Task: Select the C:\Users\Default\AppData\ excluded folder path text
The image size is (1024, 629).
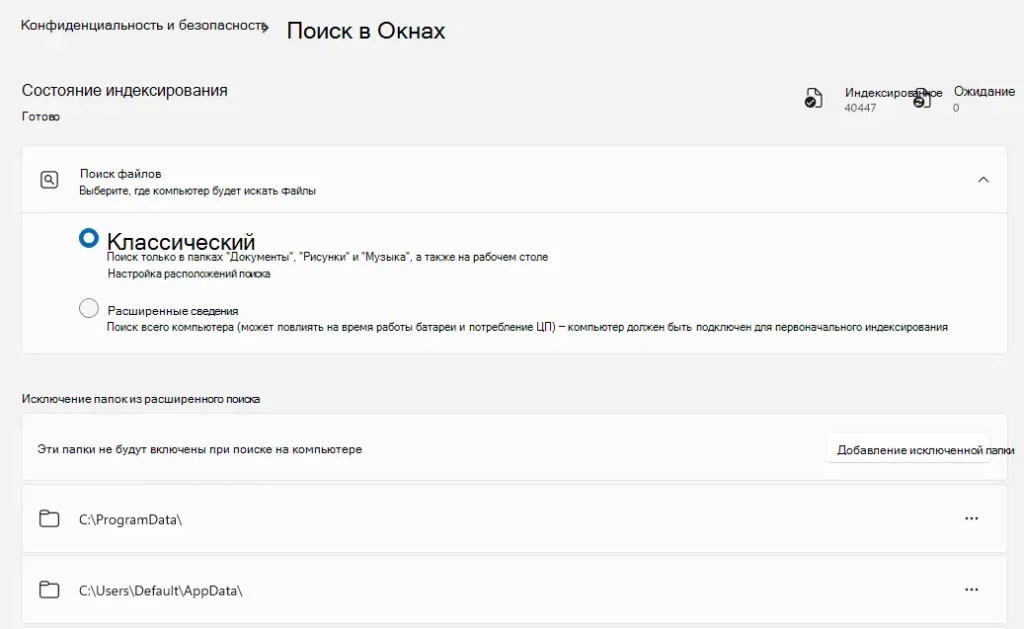Action: click(161, 591)
